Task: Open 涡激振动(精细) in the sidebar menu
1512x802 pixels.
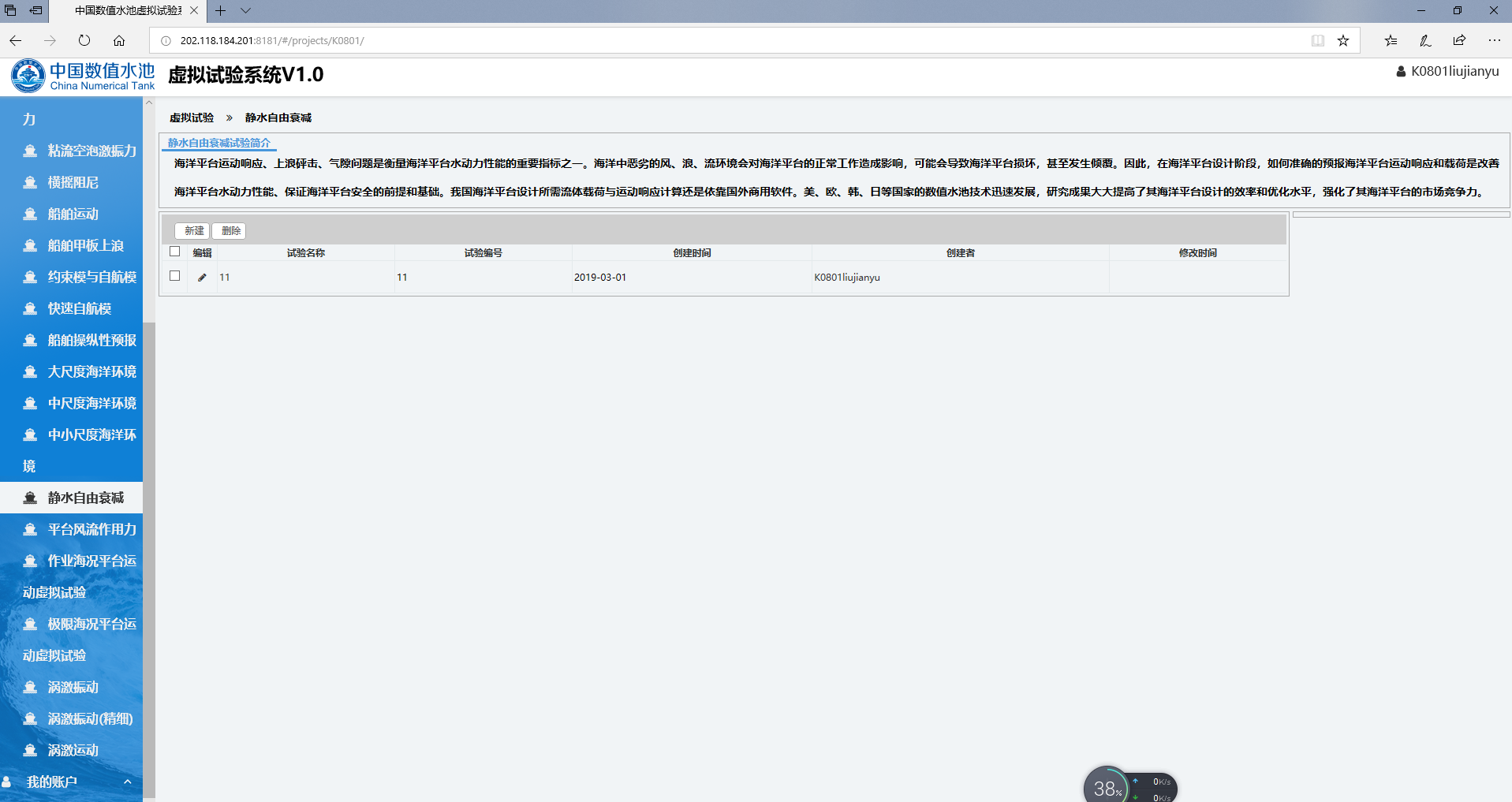Action: point(90,718)
